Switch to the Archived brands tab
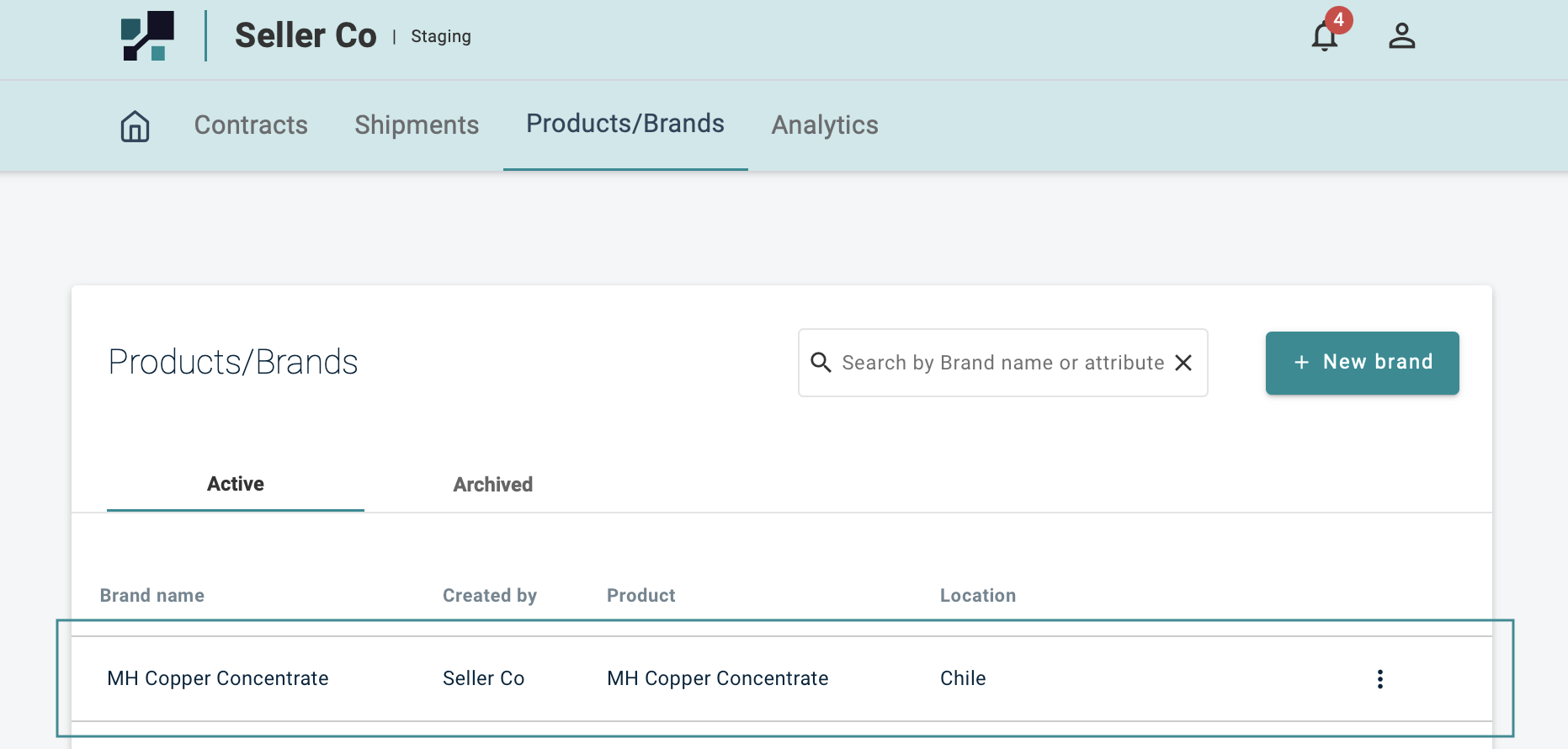 coord(492,485)
